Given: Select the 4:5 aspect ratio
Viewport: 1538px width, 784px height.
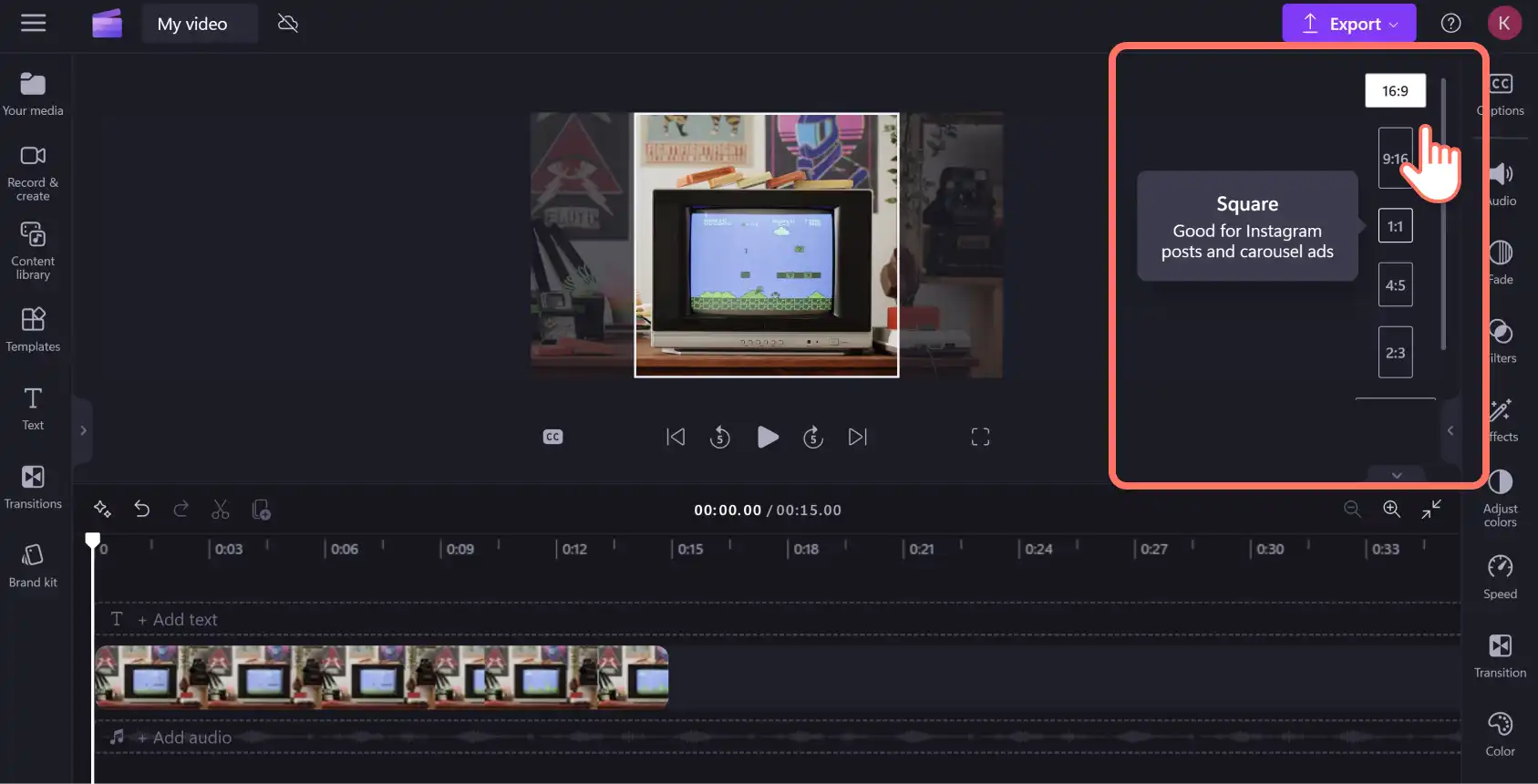Looking at the screenshot, I should (1395, 284).
